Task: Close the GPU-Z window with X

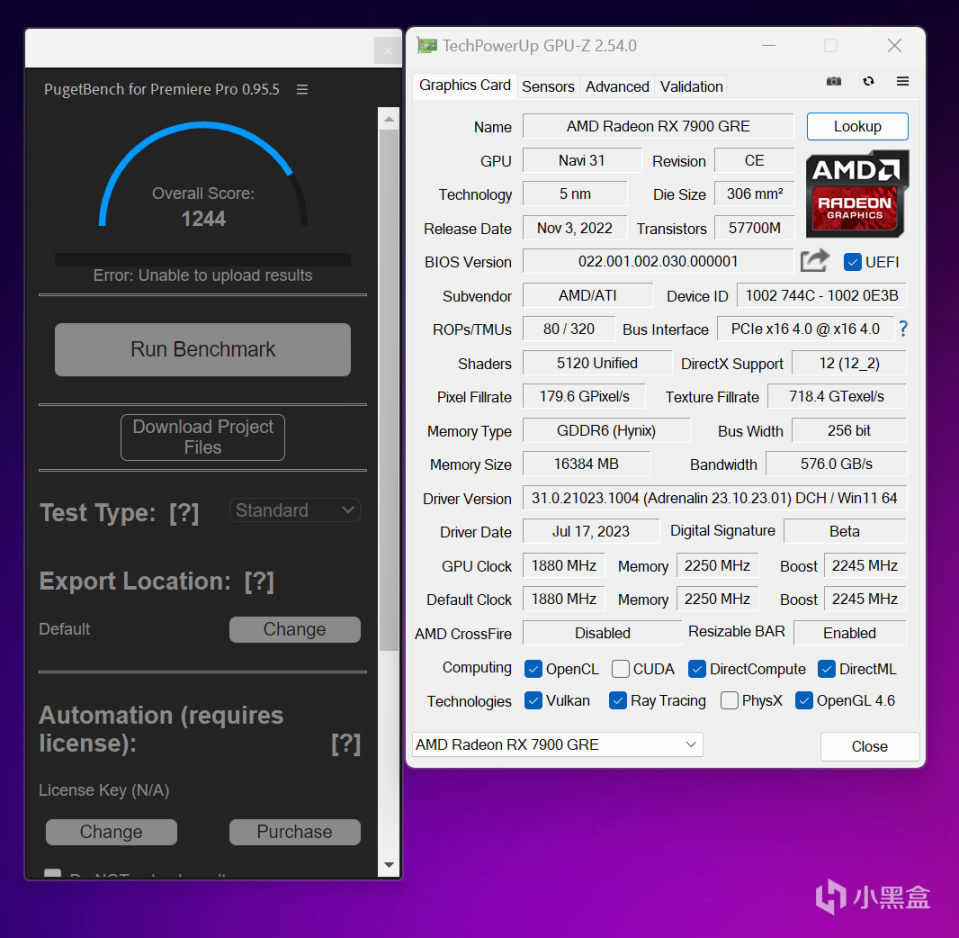Action: click(895, 46)
